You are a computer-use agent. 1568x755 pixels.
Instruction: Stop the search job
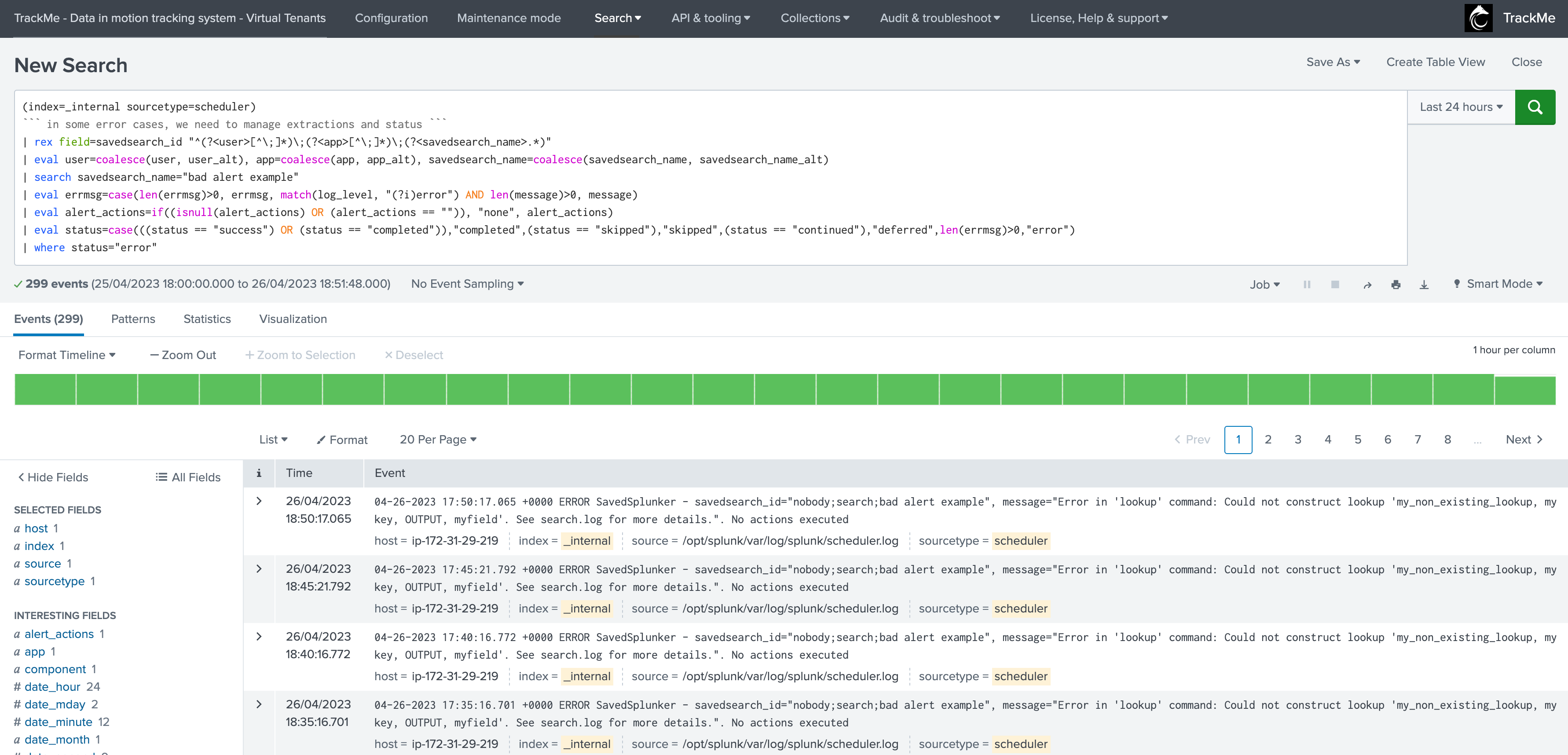tap(1335, 284)
